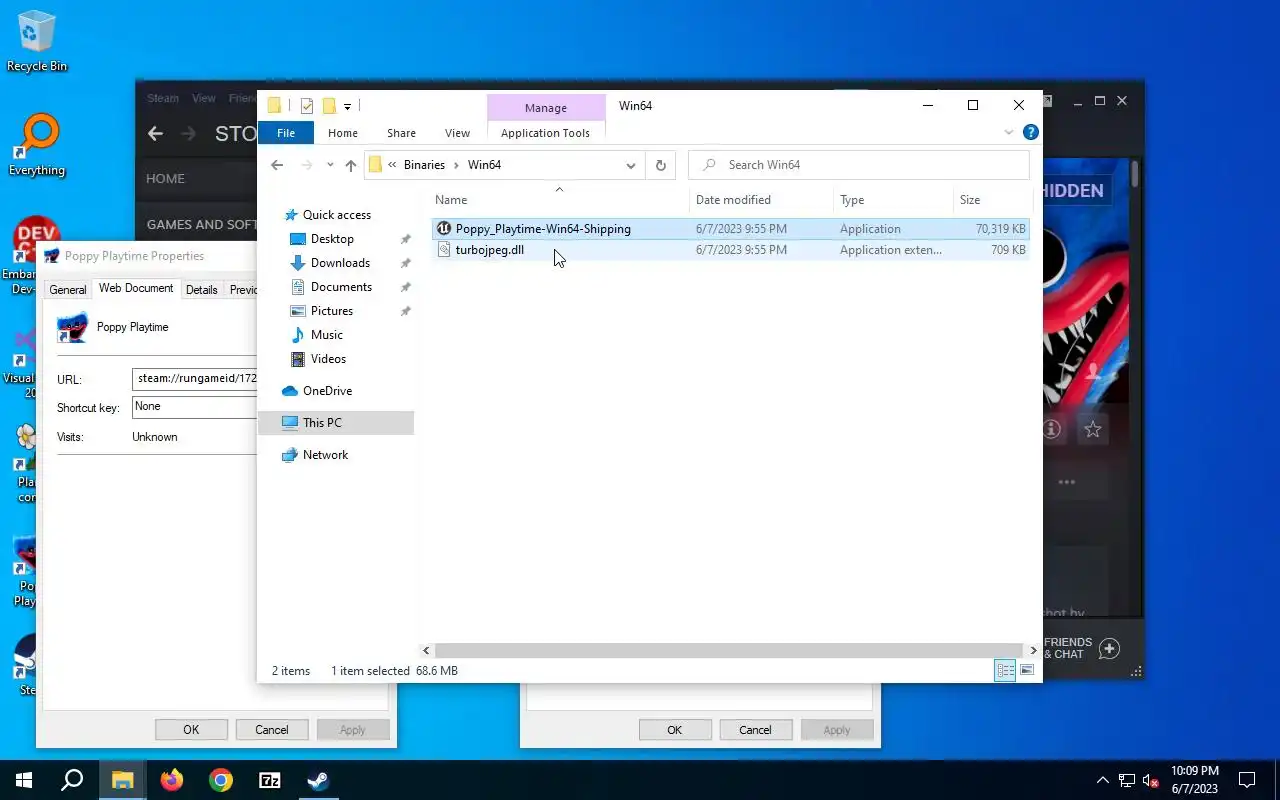This screenshot has width=1280, height=800.
Task: Sort by Size column header
Action: click(x=970, y=200)
